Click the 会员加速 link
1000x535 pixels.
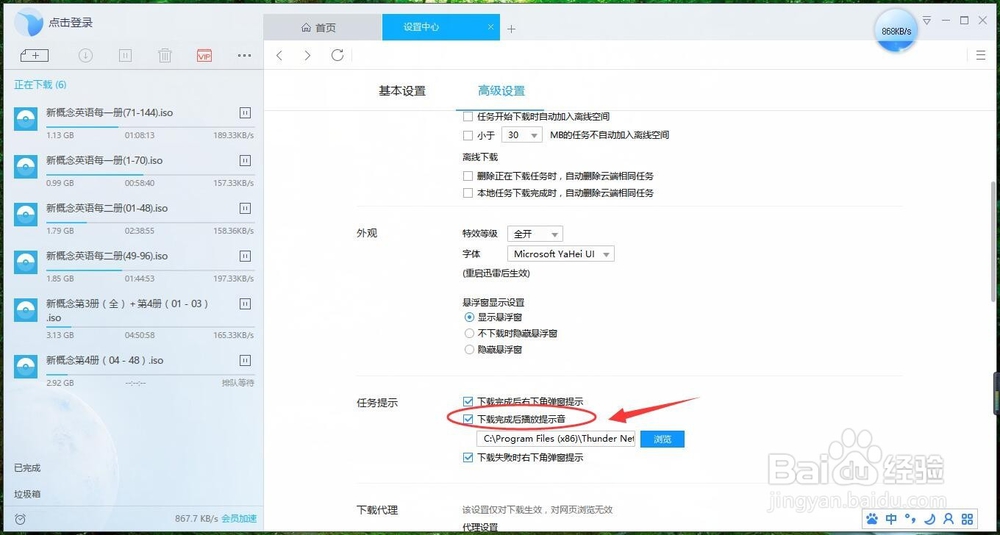[x=239, y=518]
